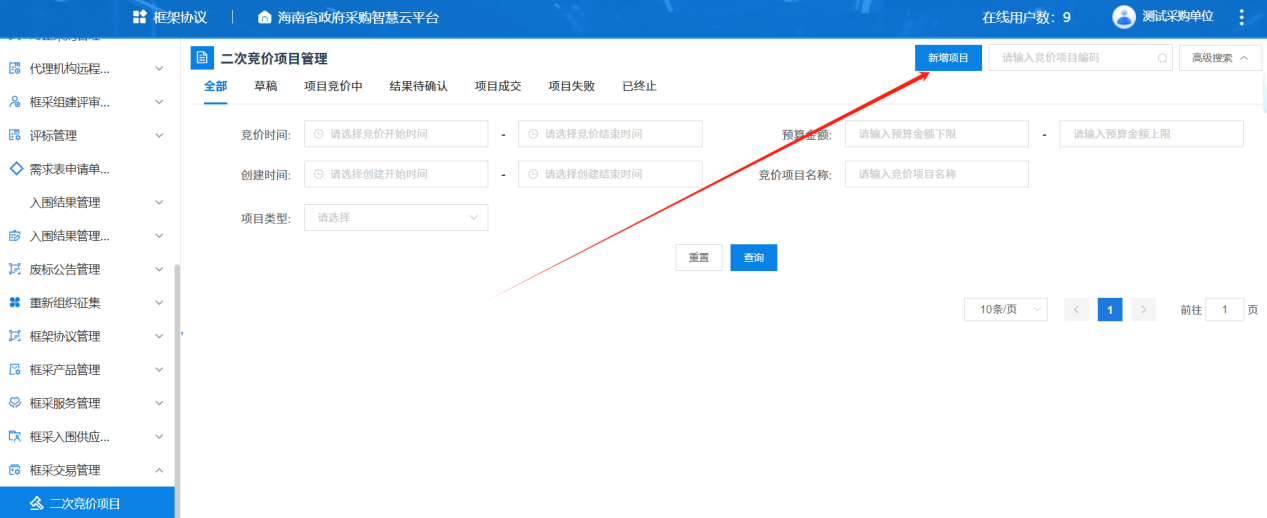Expand the 框采组建评审 menu chevron
Screen dimensions: 1267x518
pyautogui.click(x=159, y=102)
